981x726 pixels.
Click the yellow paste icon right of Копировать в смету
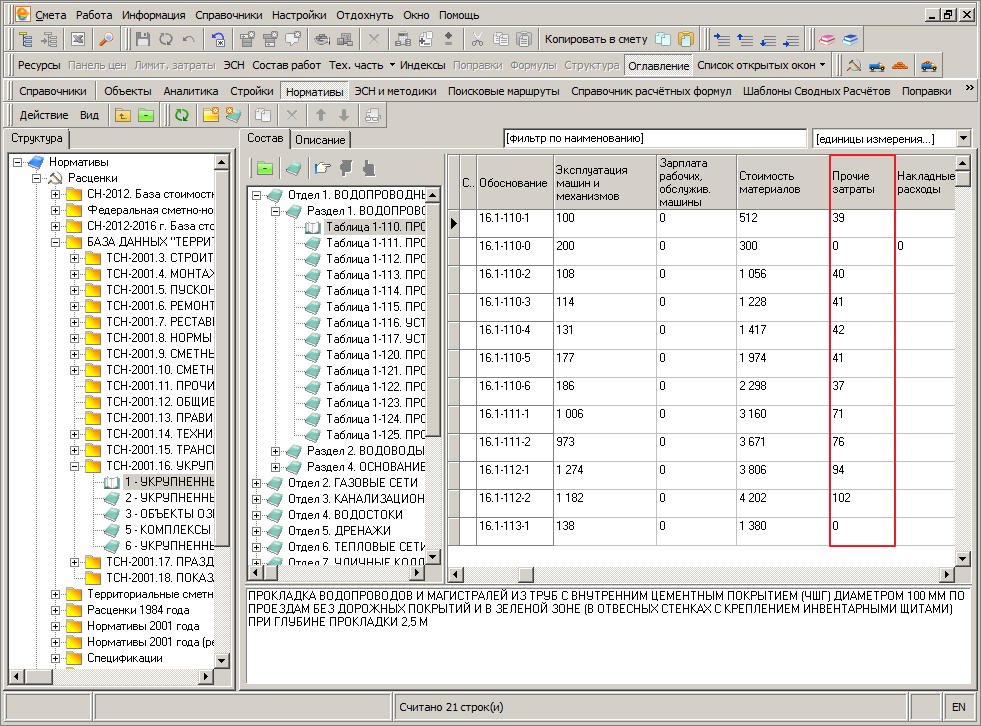[686, 39]
